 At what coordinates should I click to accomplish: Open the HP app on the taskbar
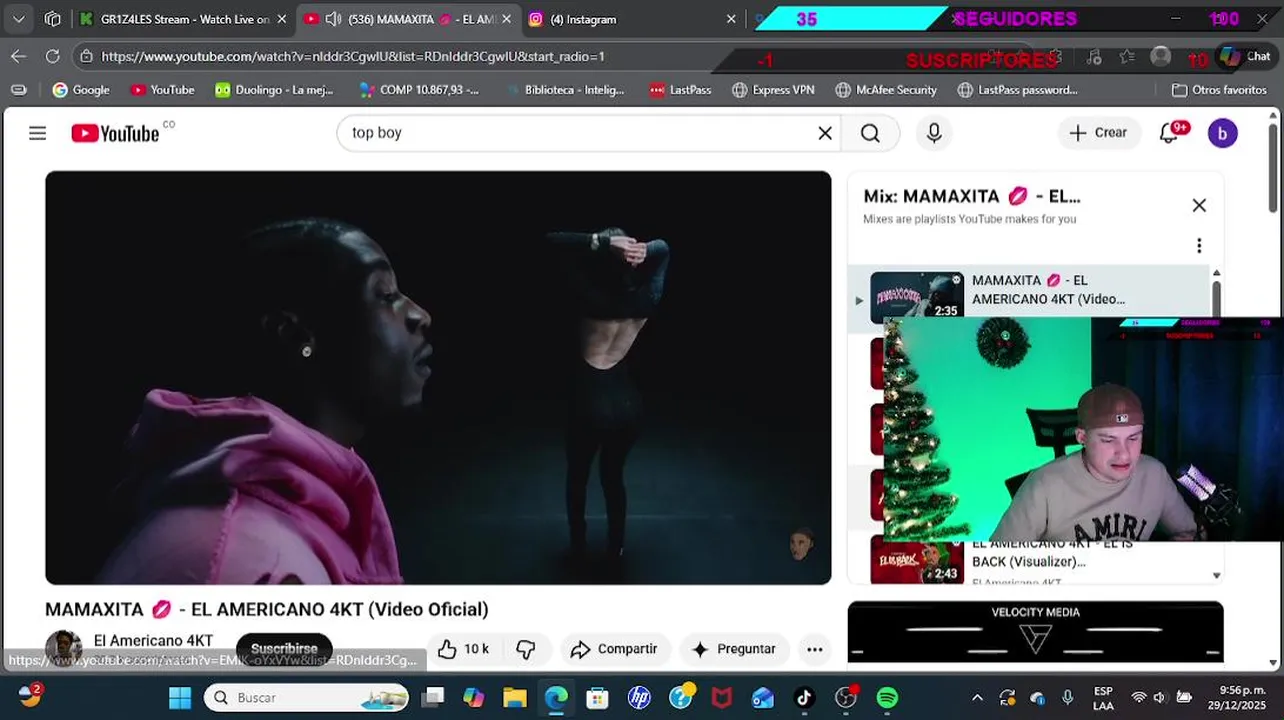639,697
